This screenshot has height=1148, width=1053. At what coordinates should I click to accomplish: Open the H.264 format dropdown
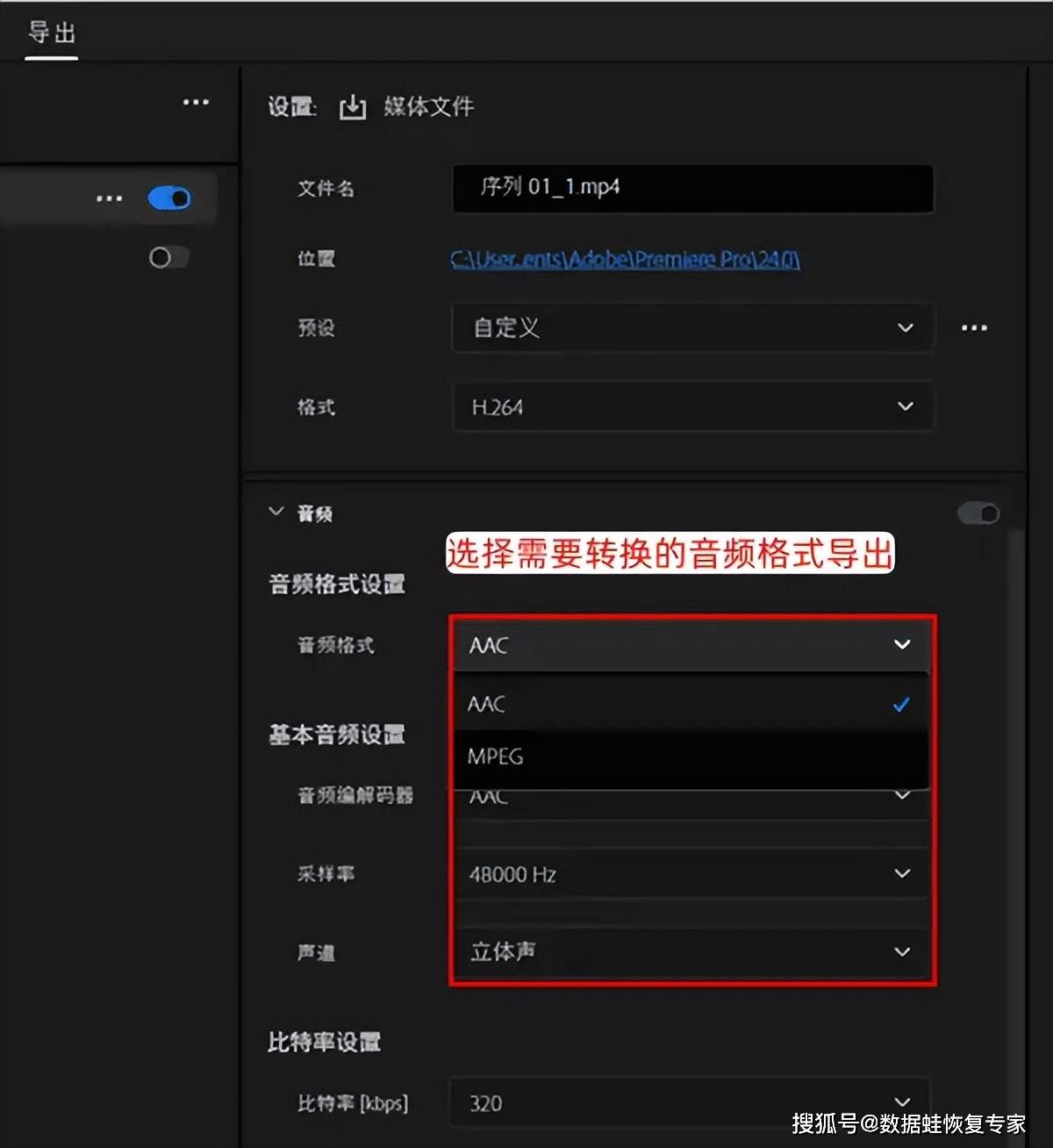(691, 406)
